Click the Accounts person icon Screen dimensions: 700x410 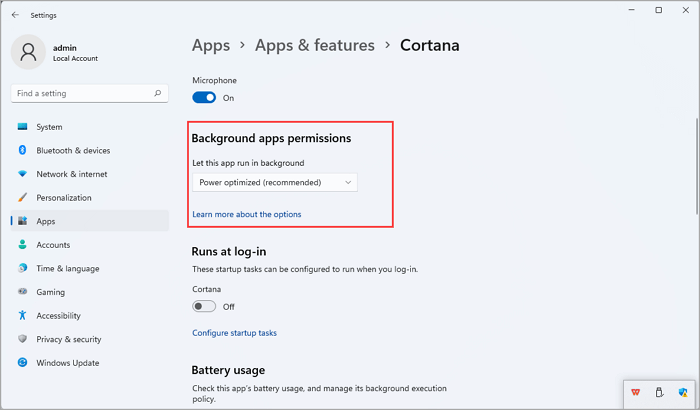(x=22, y=245)
